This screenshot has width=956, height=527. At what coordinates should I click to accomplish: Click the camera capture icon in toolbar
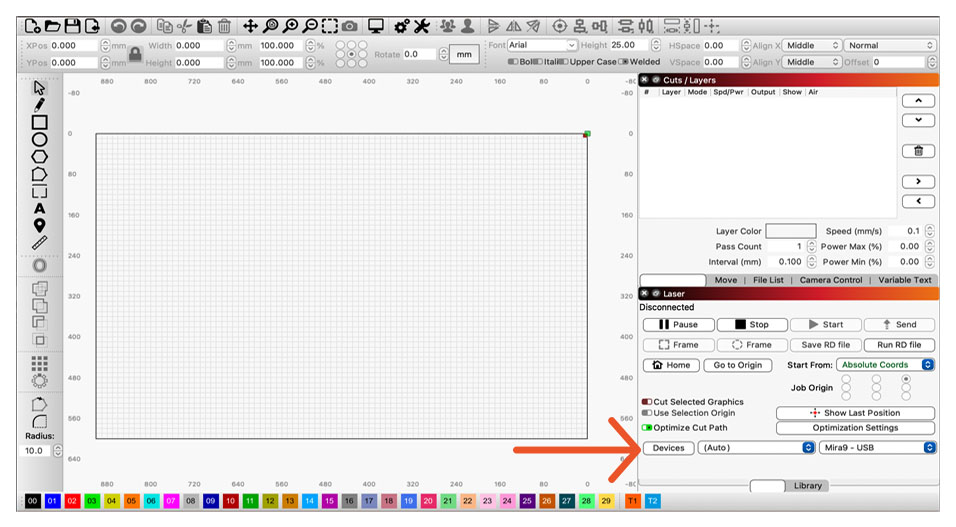[x=349, y=26]
